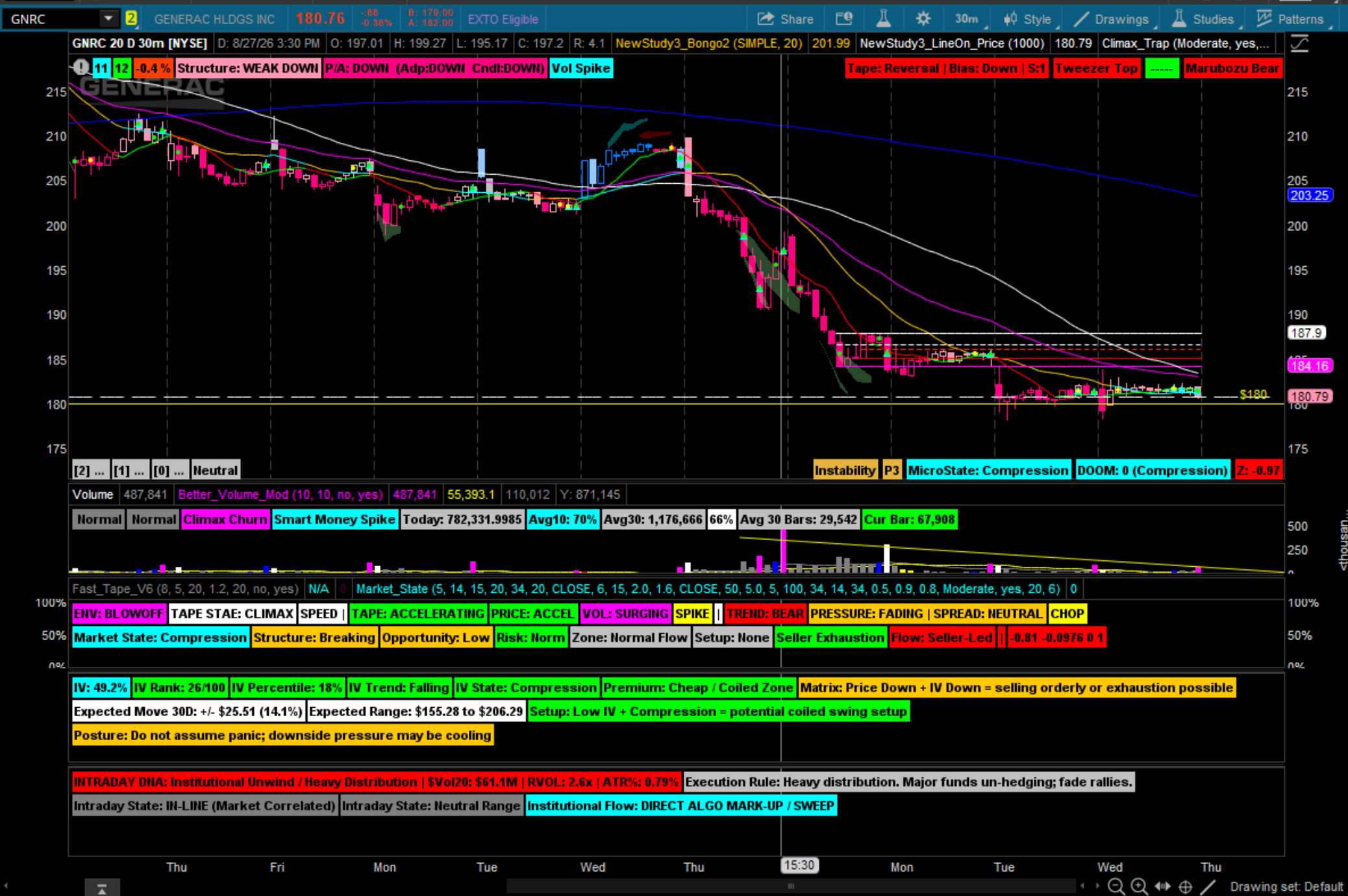Click the Climax_Trap study label
Screen dimensions: 1348x896
[x=1185, y=44]
